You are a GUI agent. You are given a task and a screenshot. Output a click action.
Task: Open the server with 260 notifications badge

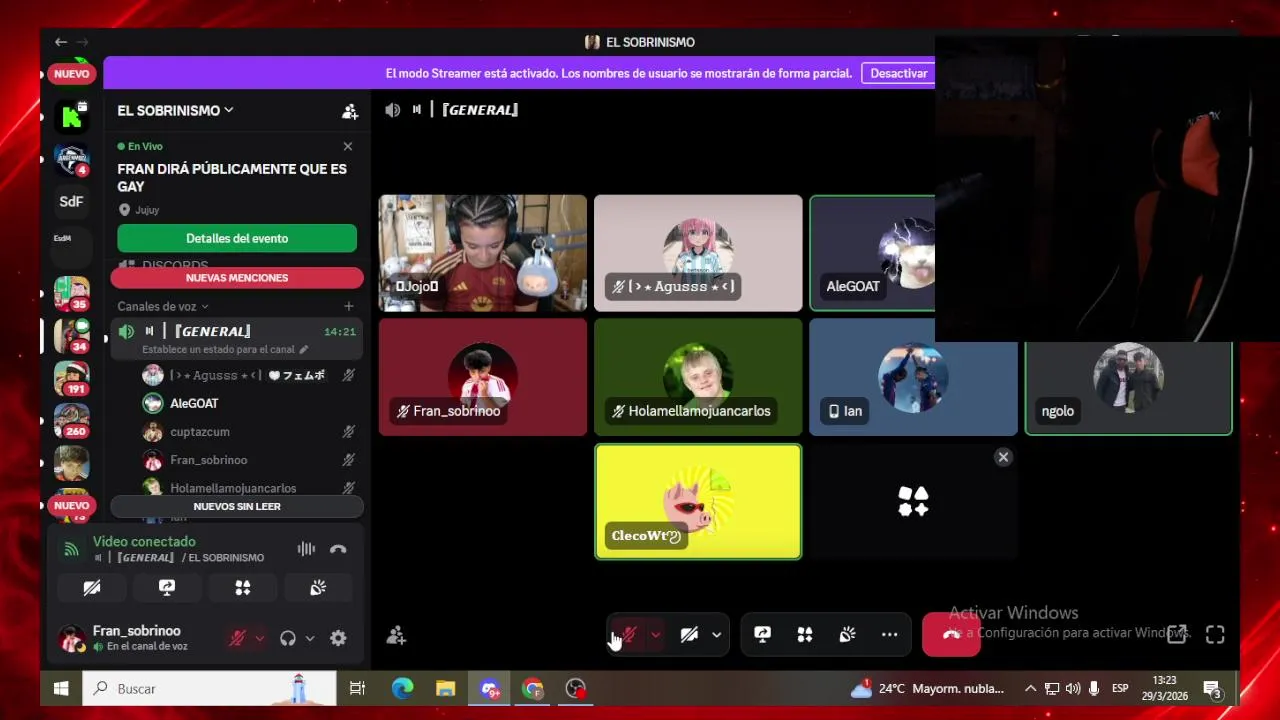pyautogui.click(x=71, y=421)
